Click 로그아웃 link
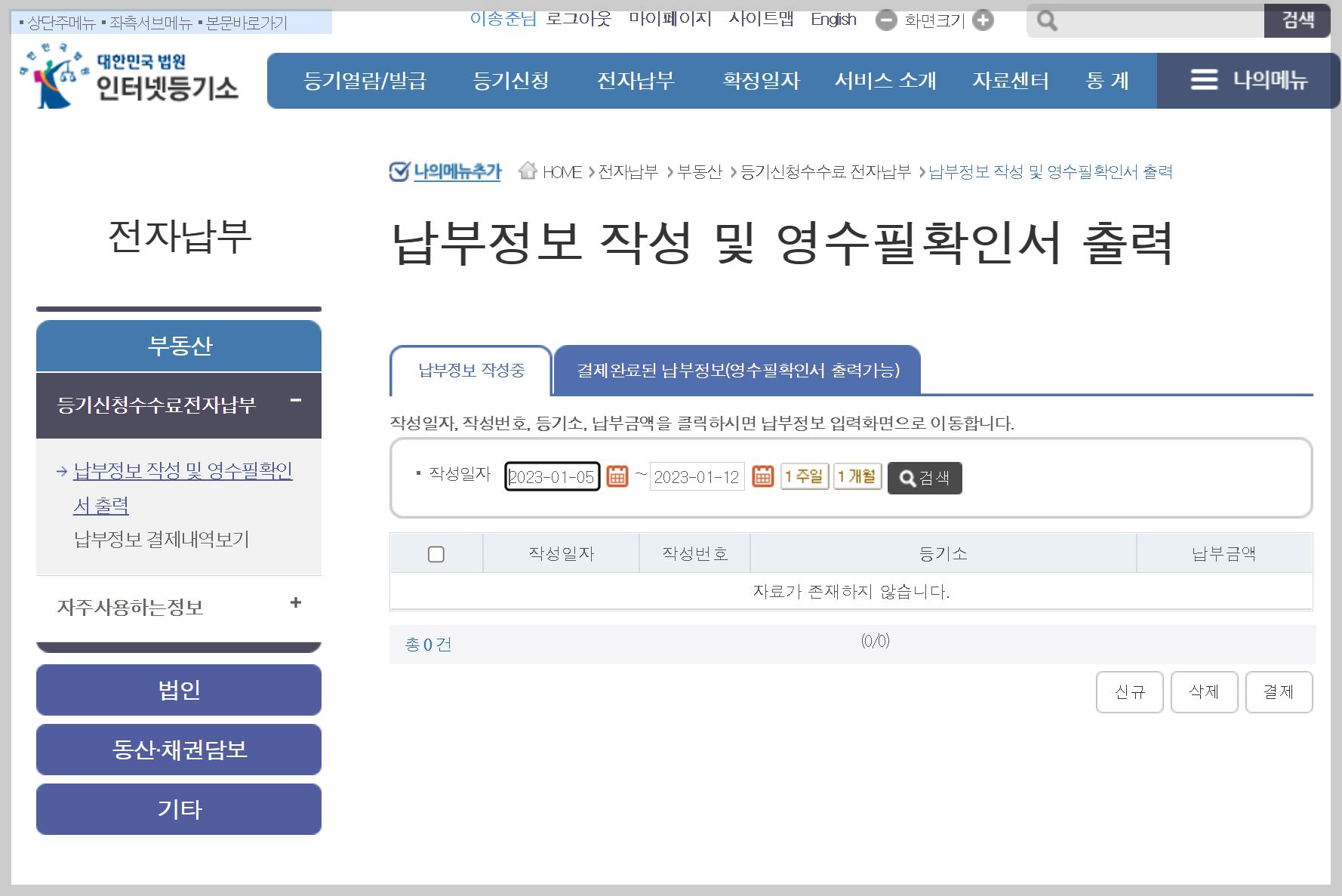This screenshot has height=896, width=1342. pyautogui.click(x=578, y=19)
